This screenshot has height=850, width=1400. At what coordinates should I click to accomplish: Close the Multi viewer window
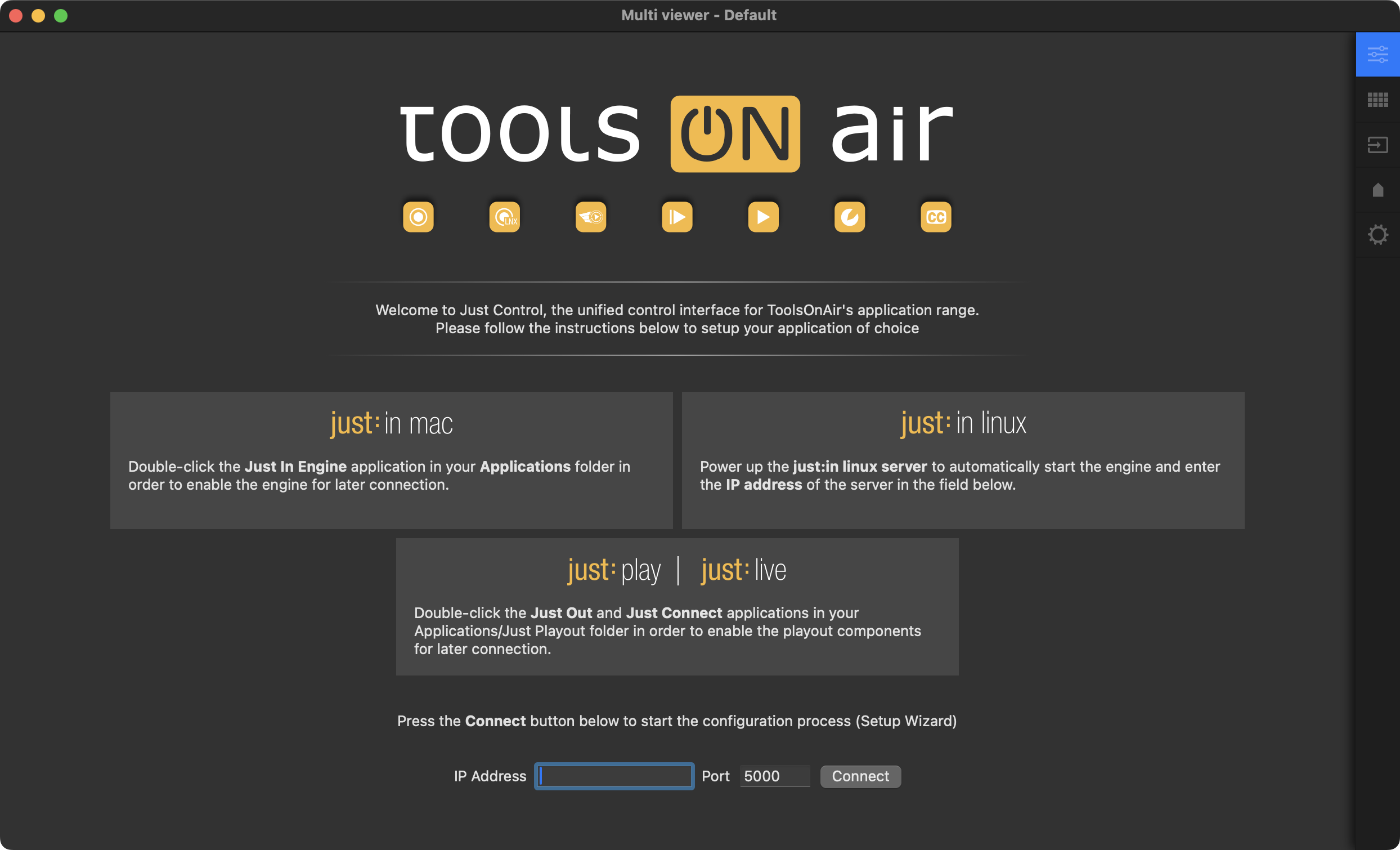16,15
